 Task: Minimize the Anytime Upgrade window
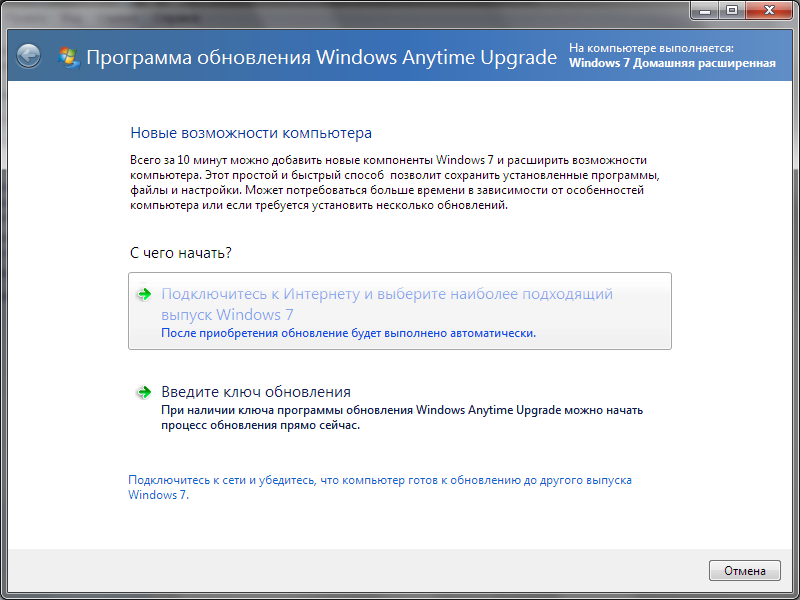pos(703,12)
